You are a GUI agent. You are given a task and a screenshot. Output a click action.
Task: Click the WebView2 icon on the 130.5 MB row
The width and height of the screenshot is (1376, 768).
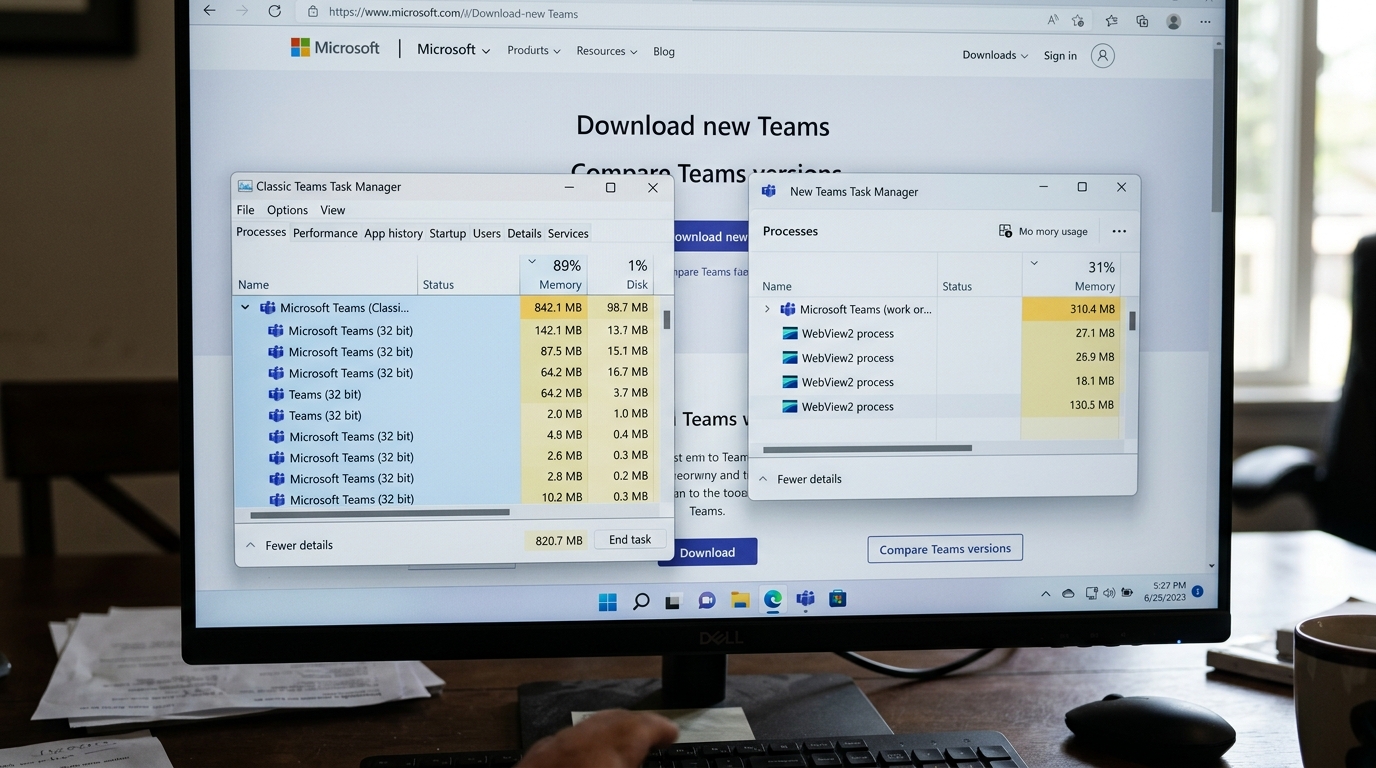tap(790, 407)
